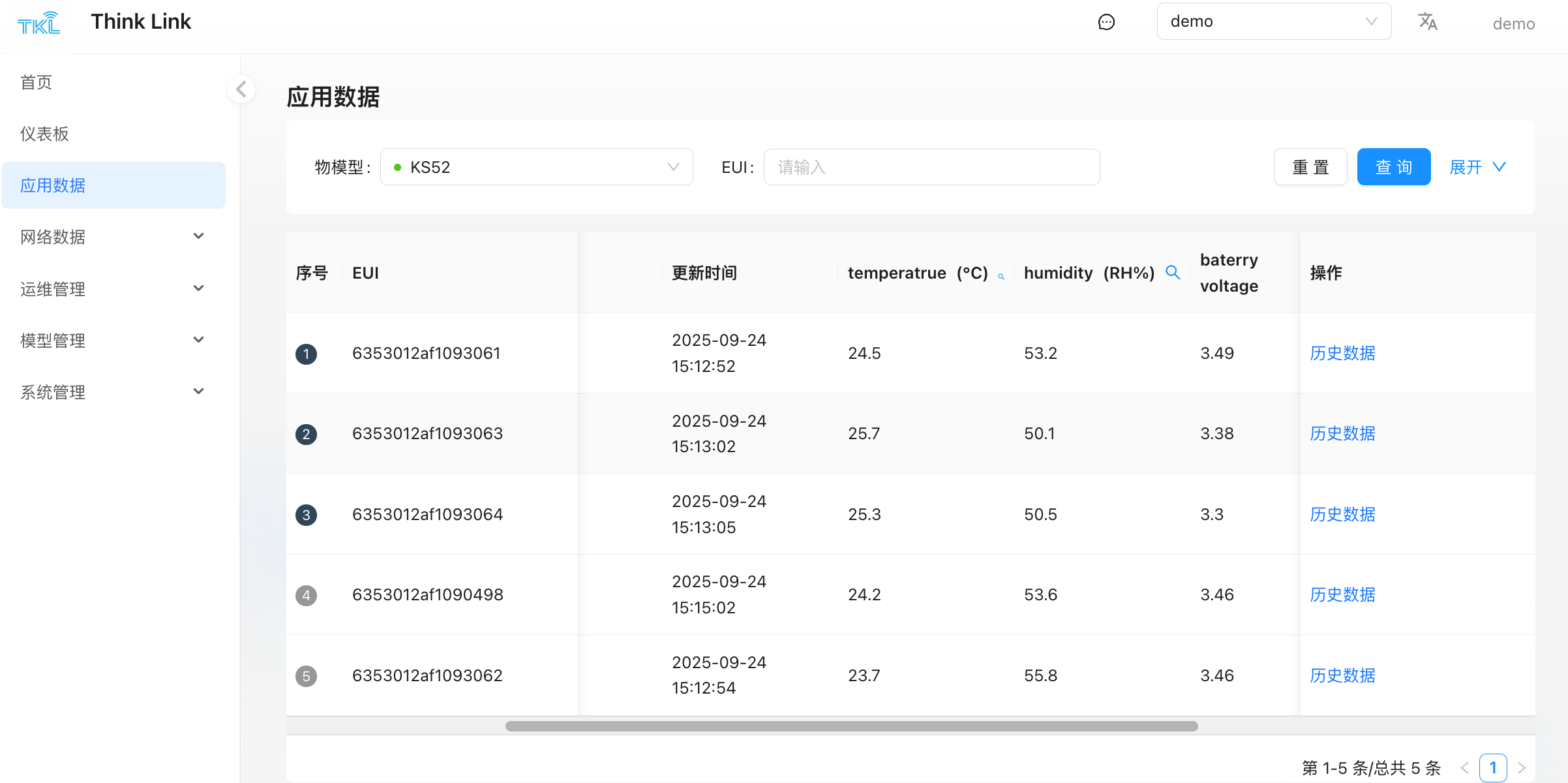Open the demo organization dropdown
Image resolution: width=1568 pixels, height=783 pixels.
1273,22
